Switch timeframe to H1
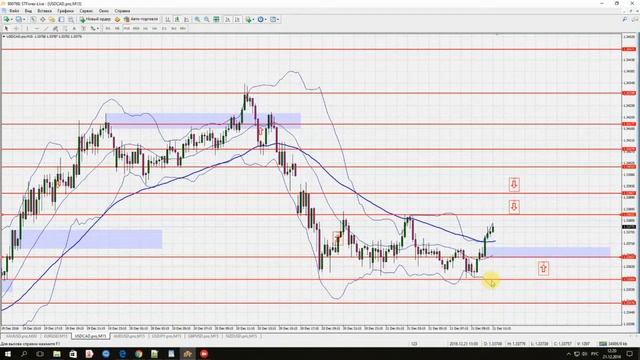640x360 pixels. pyautogui.click(x=145, y=28)
